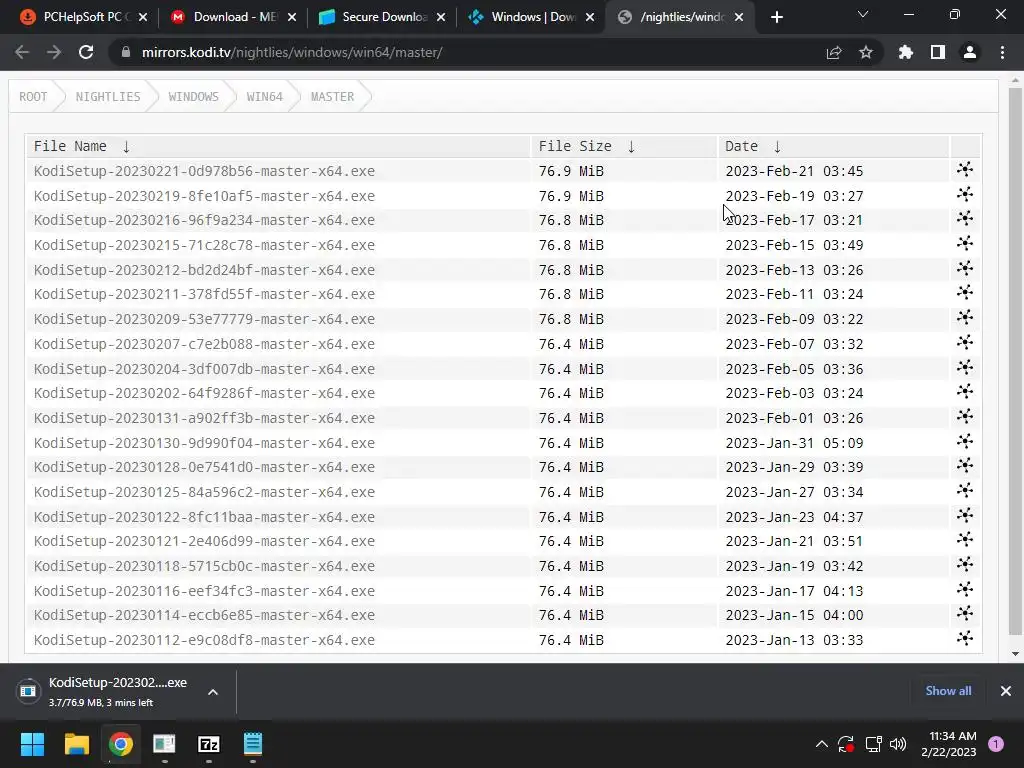Viewport: 1024px width, 768px height.
Task: Open the Notepad taskbar icon
Action: pyautogui.click(x=253, y=744)
